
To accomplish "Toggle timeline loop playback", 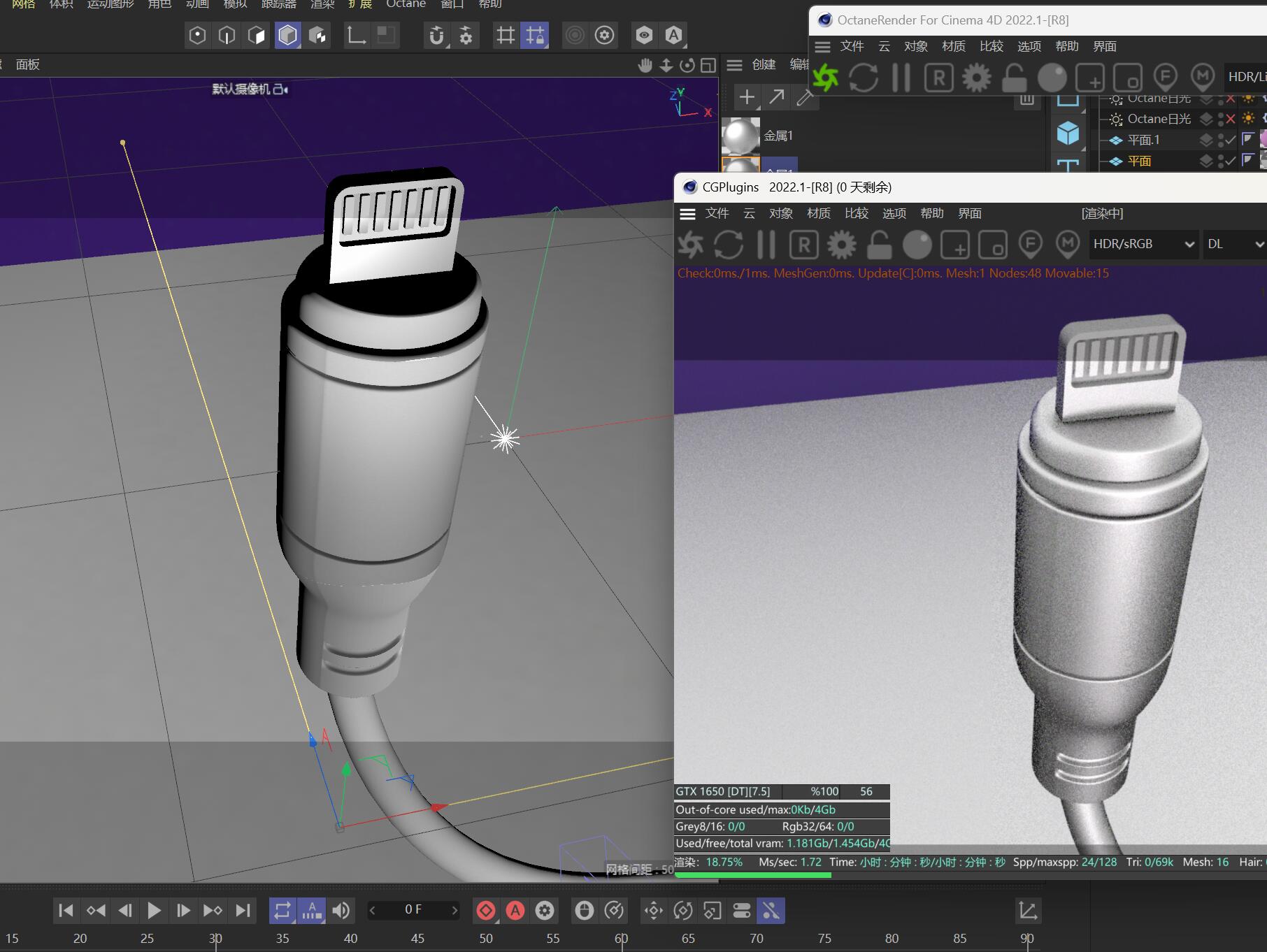I will point(282,910).
